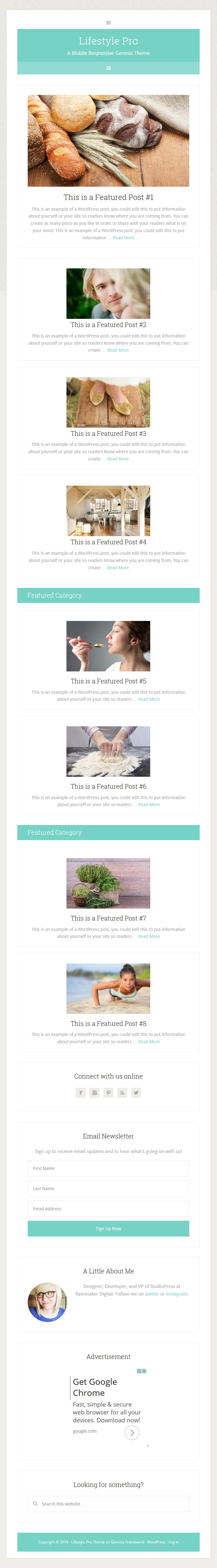Image resolution: width=217 pixels, height=1568 pixels.
Task: Focus the Email Address field
Action: pos(108,1208)
